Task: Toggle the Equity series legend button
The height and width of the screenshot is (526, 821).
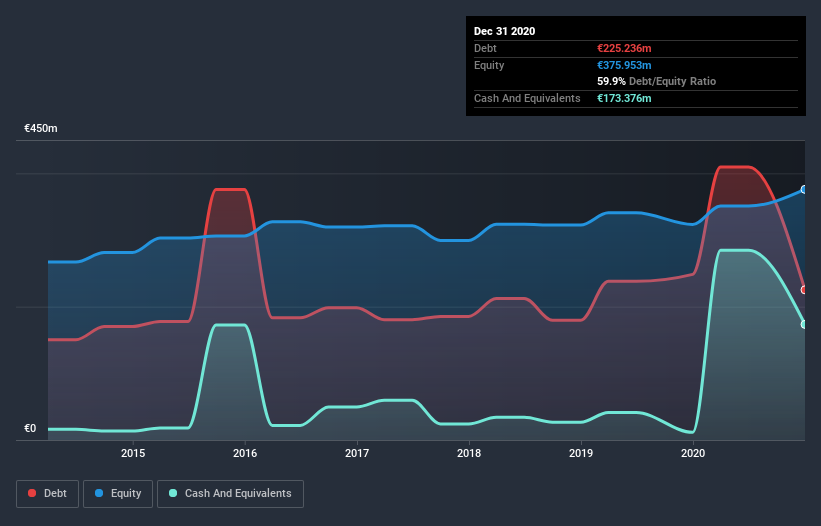Action: pyautogui.click(x=118, y=494)
